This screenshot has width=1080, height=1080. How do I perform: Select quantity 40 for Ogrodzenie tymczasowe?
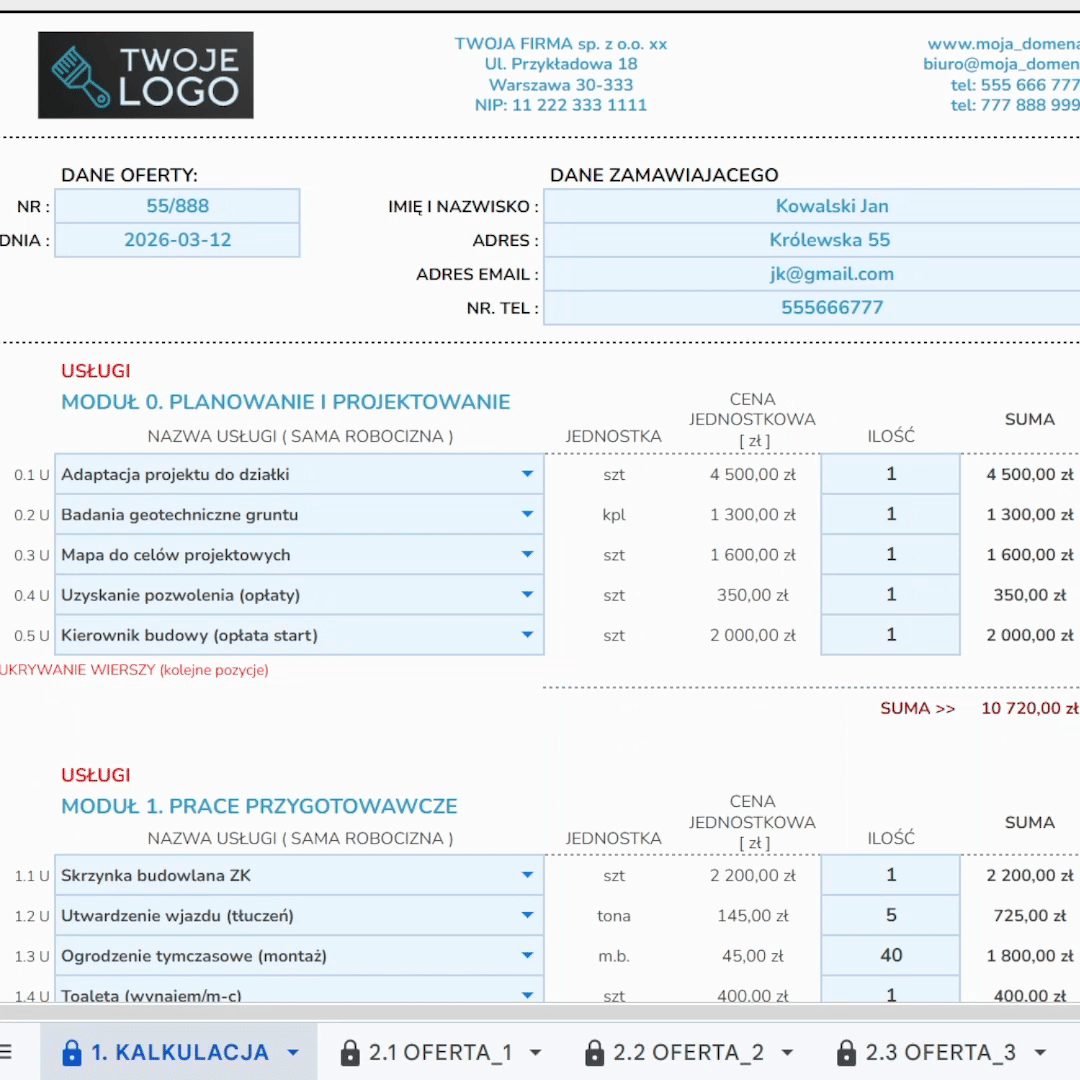[891, 955]
